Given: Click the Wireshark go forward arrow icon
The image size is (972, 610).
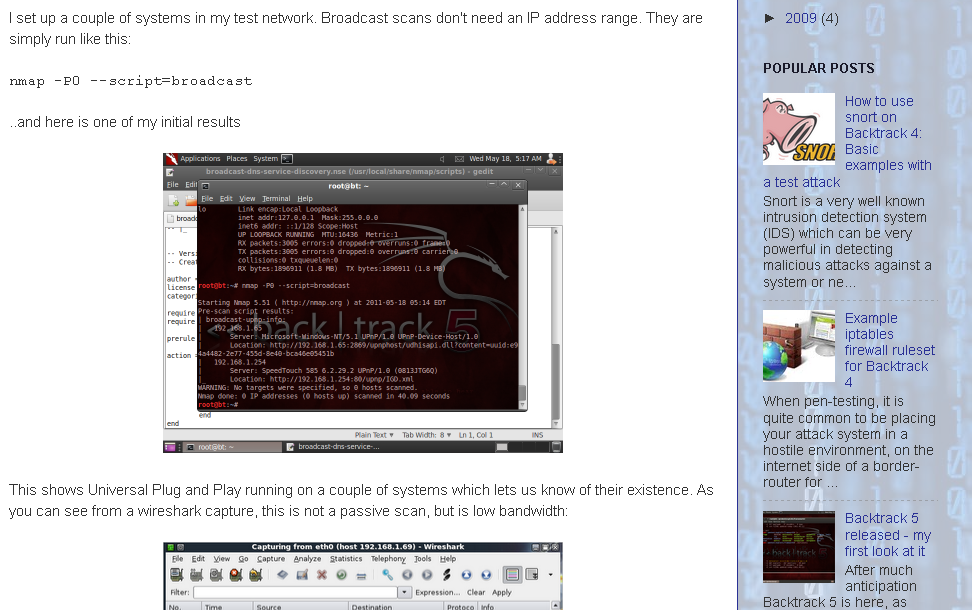Looking at the screenshot, I should (427, 575).
